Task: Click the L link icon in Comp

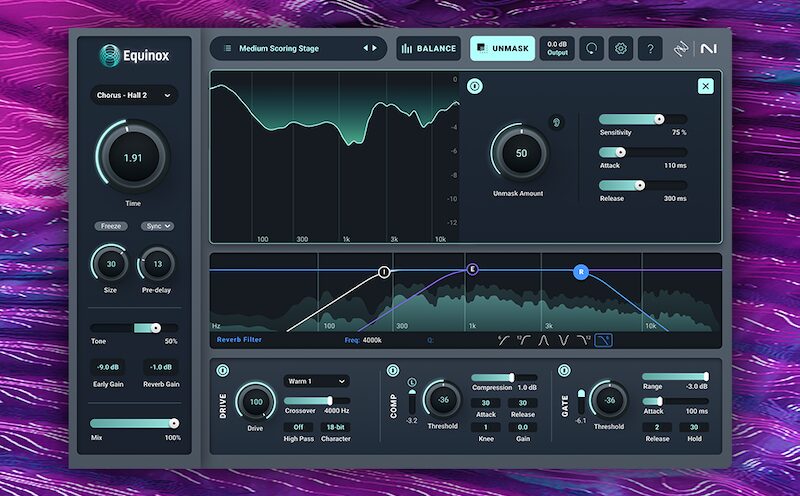Action: 412,382
